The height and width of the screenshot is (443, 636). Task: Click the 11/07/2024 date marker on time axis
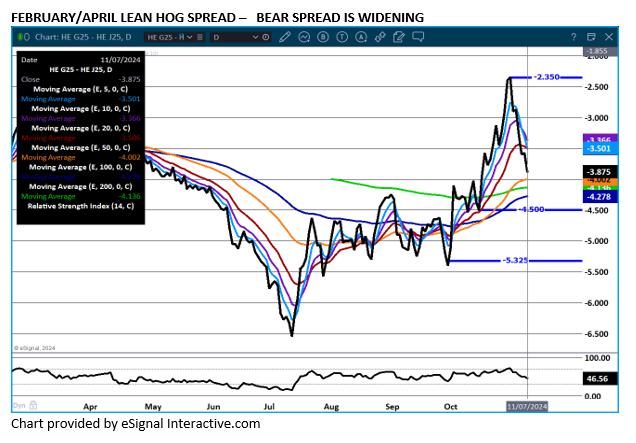click(x=526, y=407)
